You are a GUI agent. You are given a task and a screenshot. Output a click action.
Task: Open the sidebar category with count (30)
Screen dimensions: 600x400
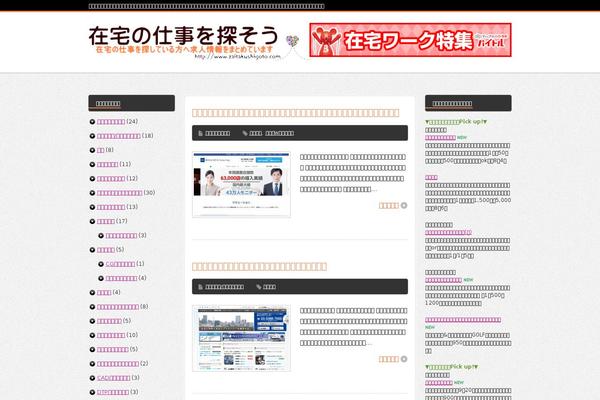[x=119, y=193]
